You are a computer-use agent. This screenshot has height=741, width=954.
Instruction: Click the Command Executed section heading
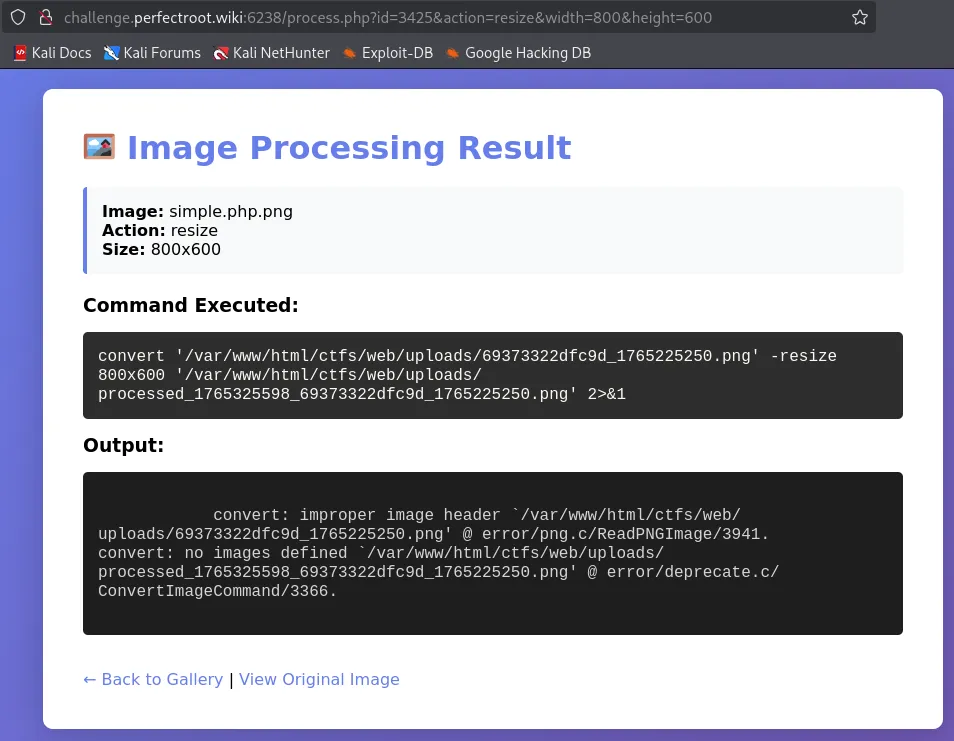coord(190,306)
